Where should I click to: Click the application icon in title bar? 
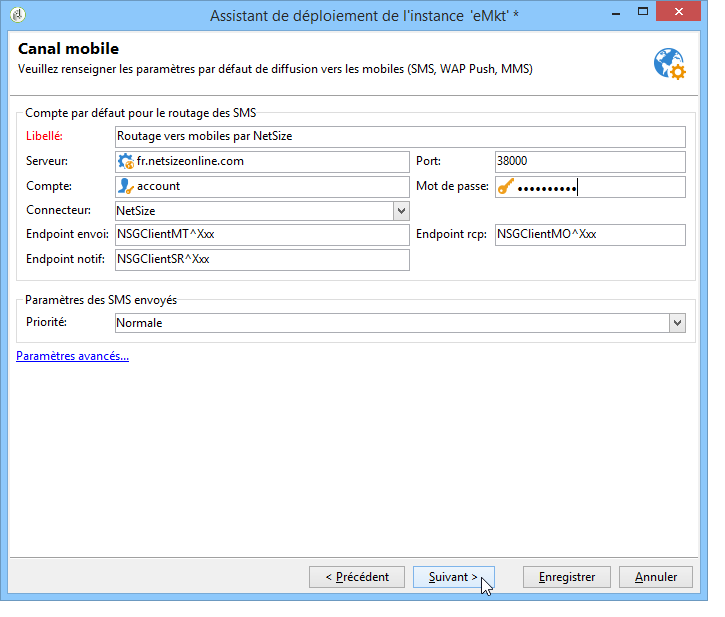coord(18,15)
